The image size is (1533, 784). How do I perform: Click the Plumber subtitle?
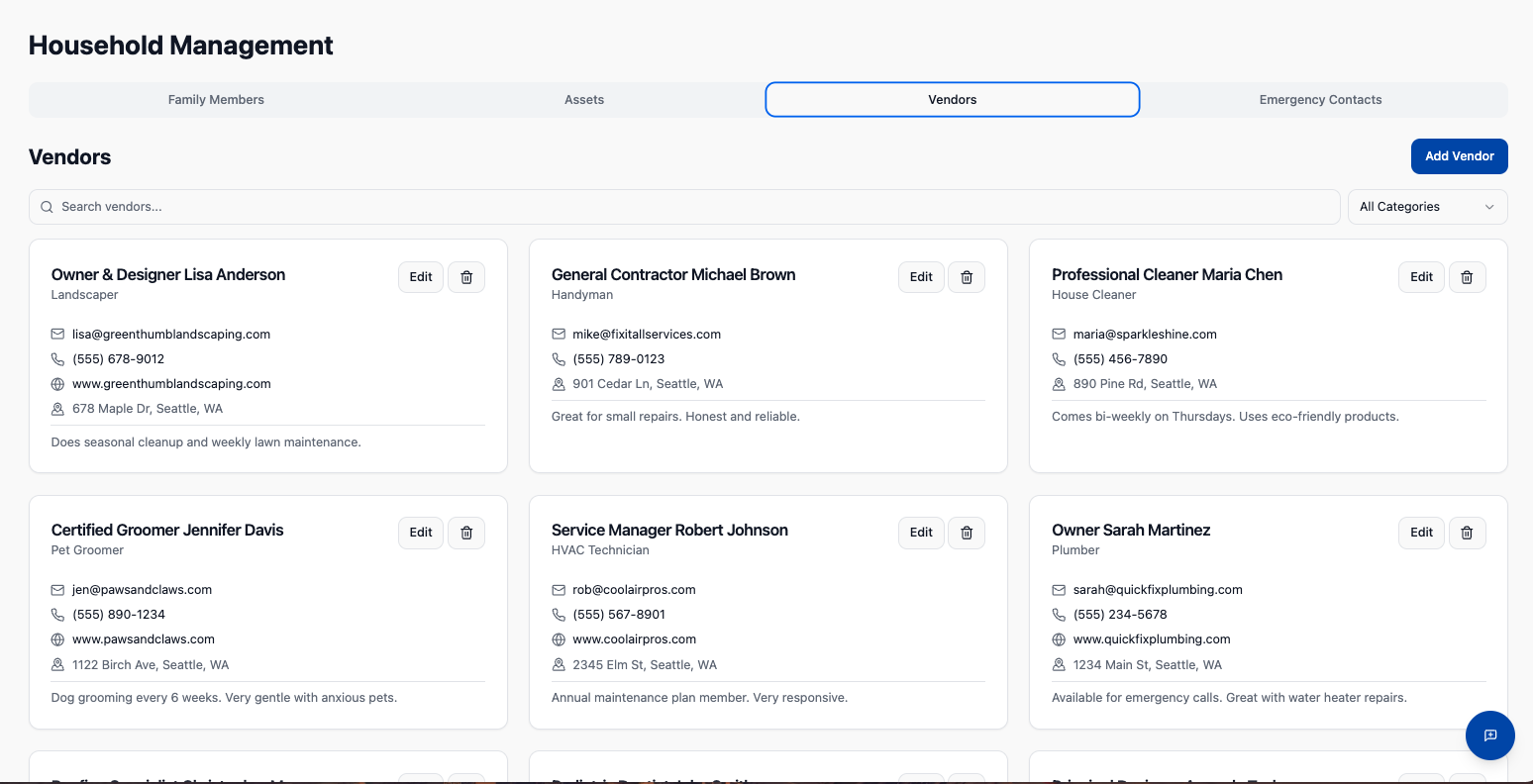(x=1075, y=550)
